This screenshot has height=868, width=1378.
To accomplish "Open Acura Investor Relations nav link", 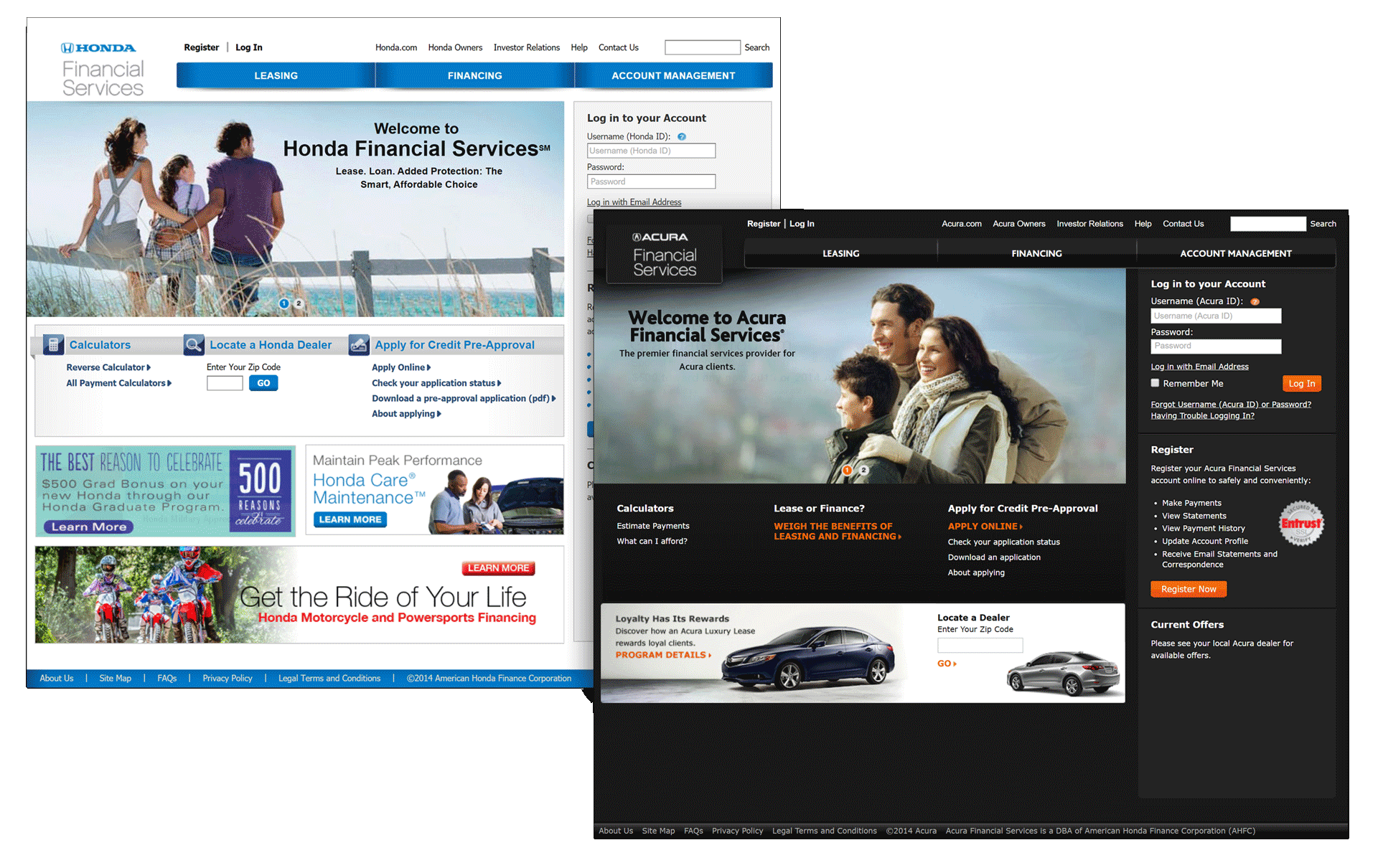I will coord(1089,224).
